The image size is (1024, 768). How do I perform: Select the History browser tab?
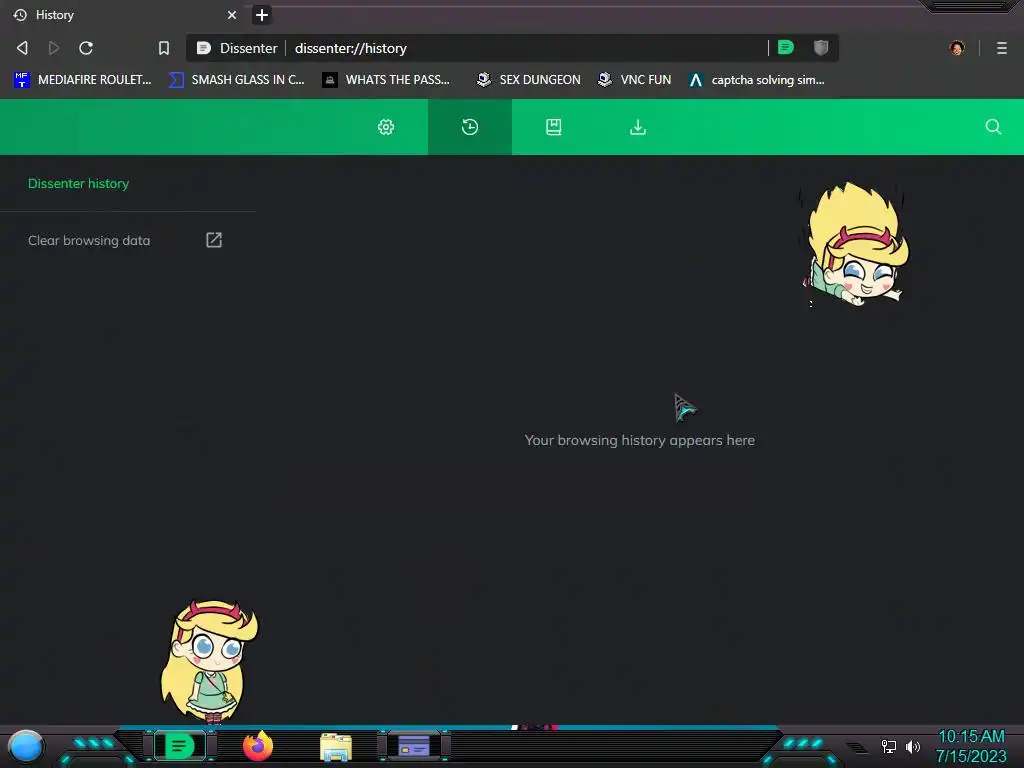(124, 14)
